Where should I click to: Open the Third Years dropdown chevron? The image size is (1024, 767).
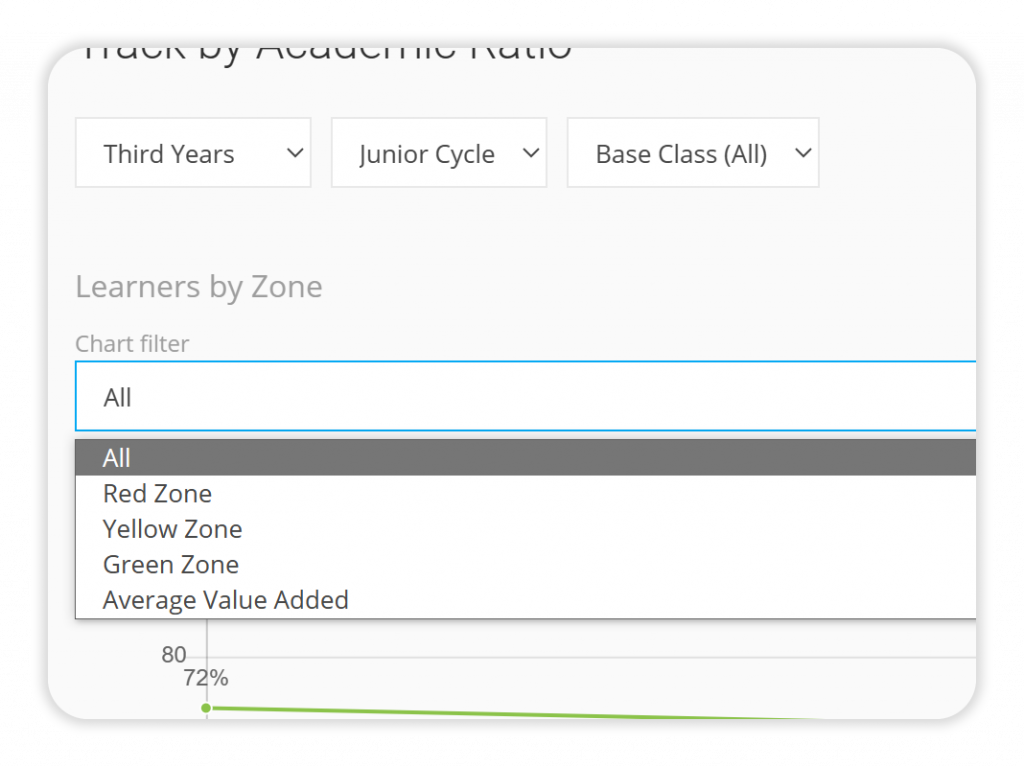coord(295,153)
